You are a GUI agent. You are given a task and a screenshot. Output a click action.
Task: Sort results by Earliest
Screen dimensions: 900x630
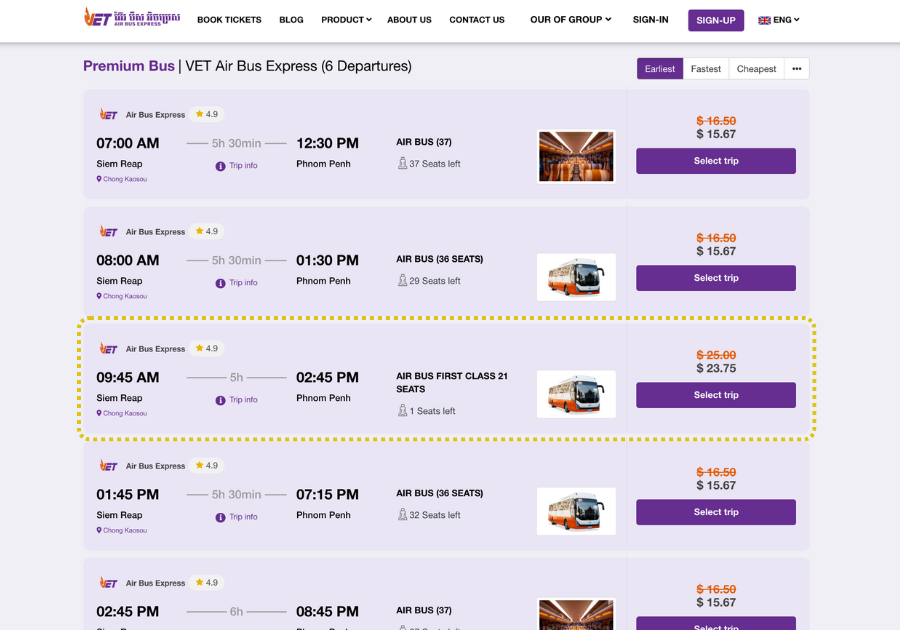point(660,69)
